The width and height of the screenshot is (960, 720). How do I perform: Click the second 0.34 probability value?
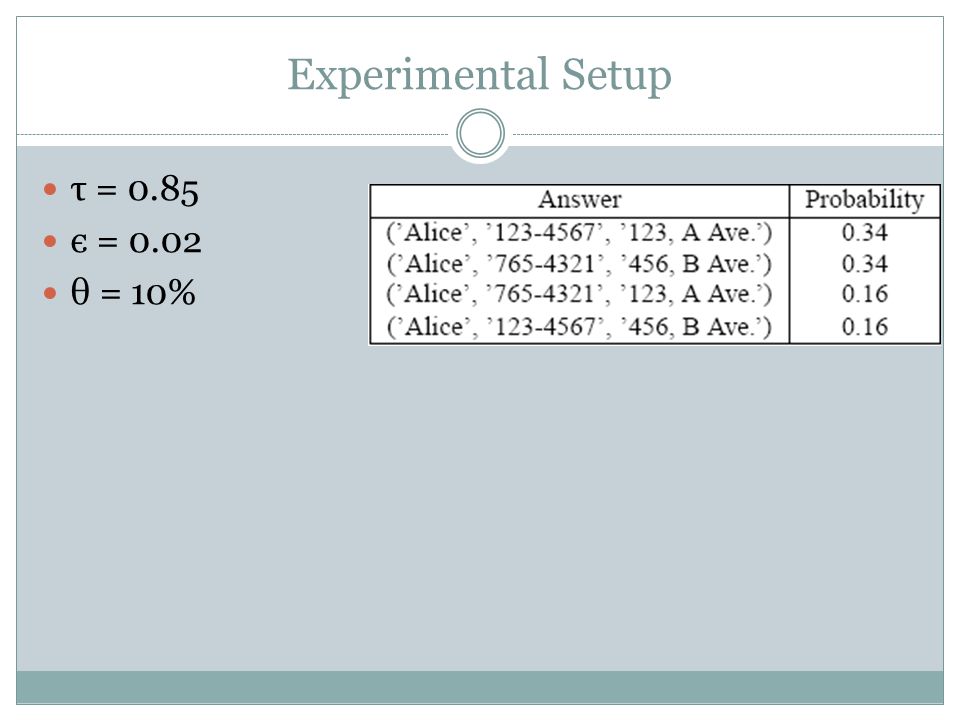tap(864, 264)
